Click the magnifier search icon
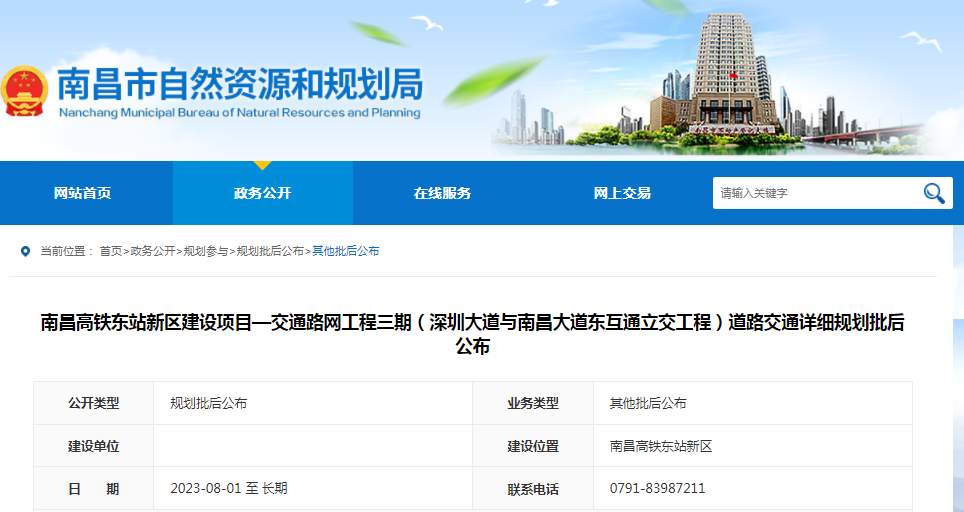 click(934, 193)
